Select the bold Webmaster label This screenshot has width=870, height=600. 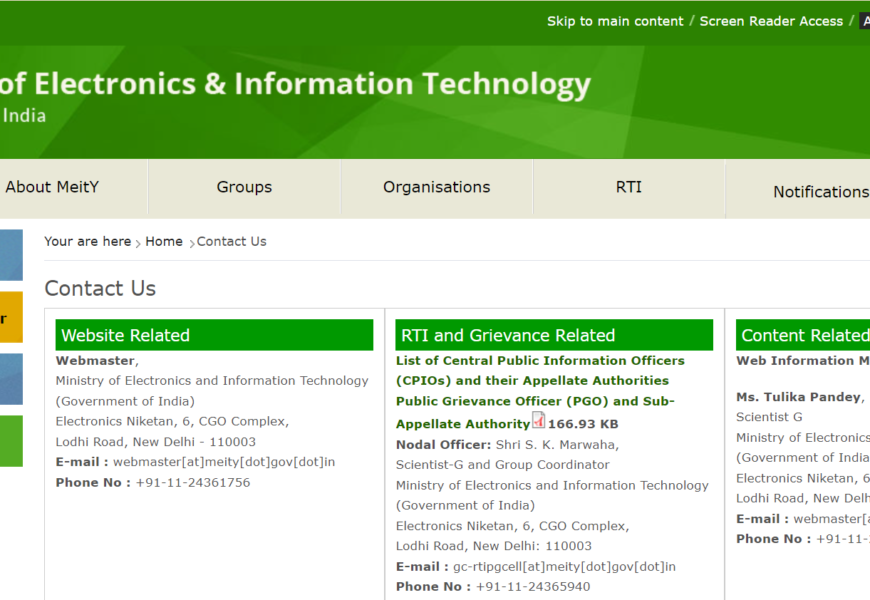[x=95, y=361]
